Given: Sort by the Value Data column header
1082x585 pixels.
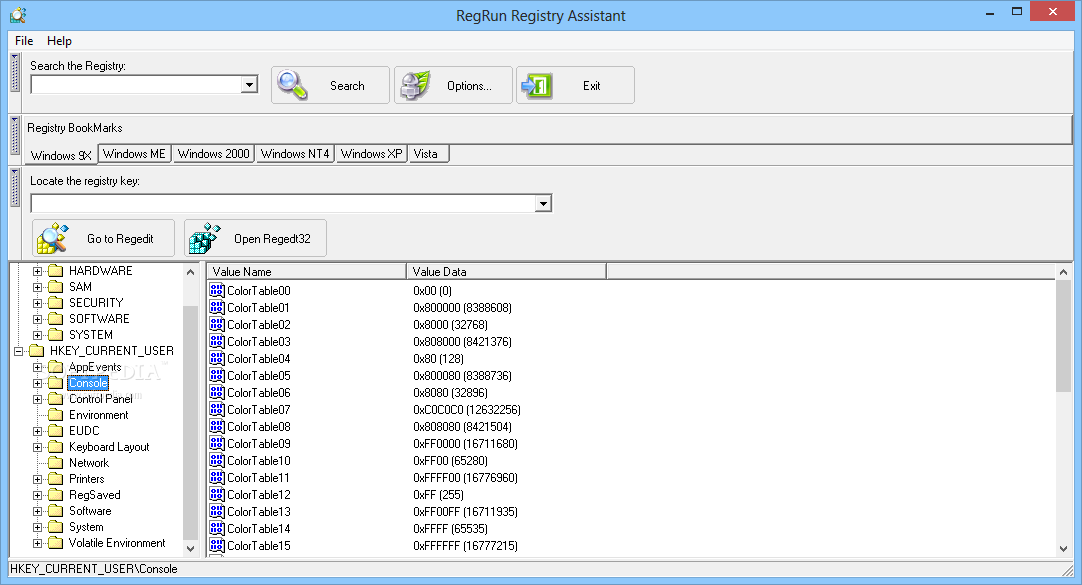Looking at the screenshot, I should [506, 272].
